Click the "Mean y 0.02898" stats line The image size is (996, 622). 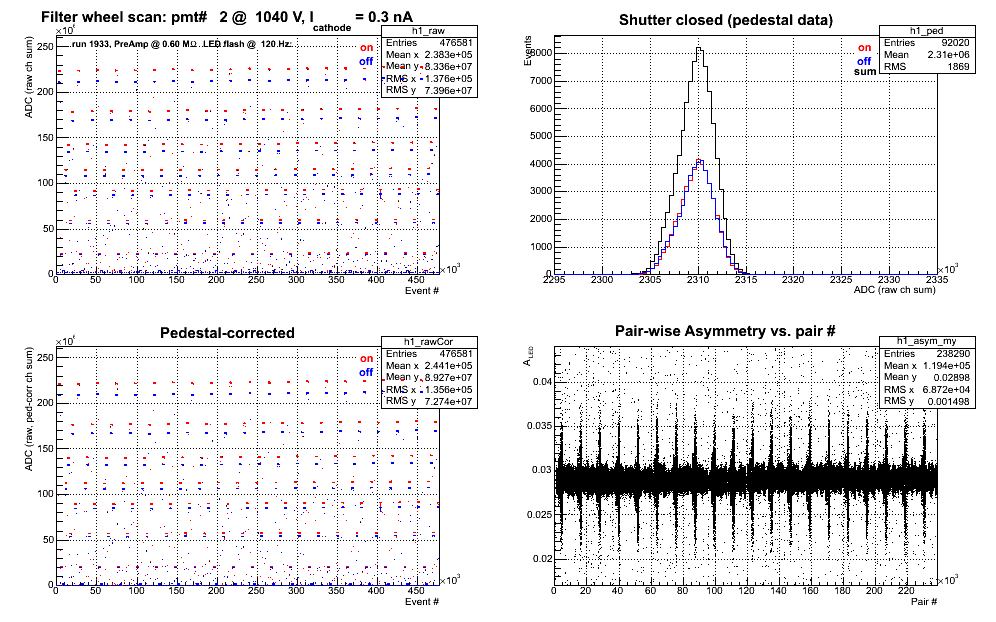[927, 377]
